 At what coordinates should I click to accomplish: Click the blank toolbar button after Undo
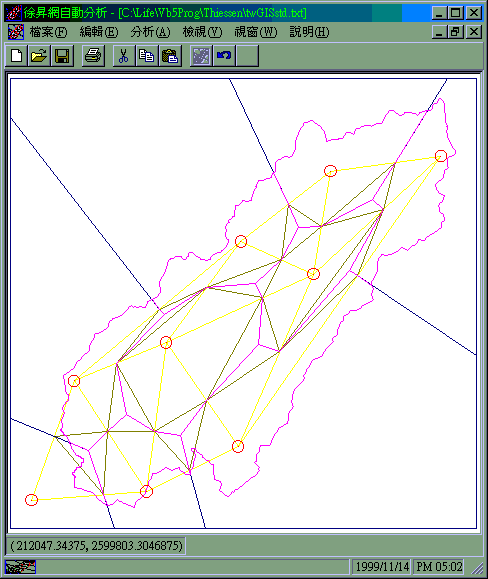click(247, 56)
